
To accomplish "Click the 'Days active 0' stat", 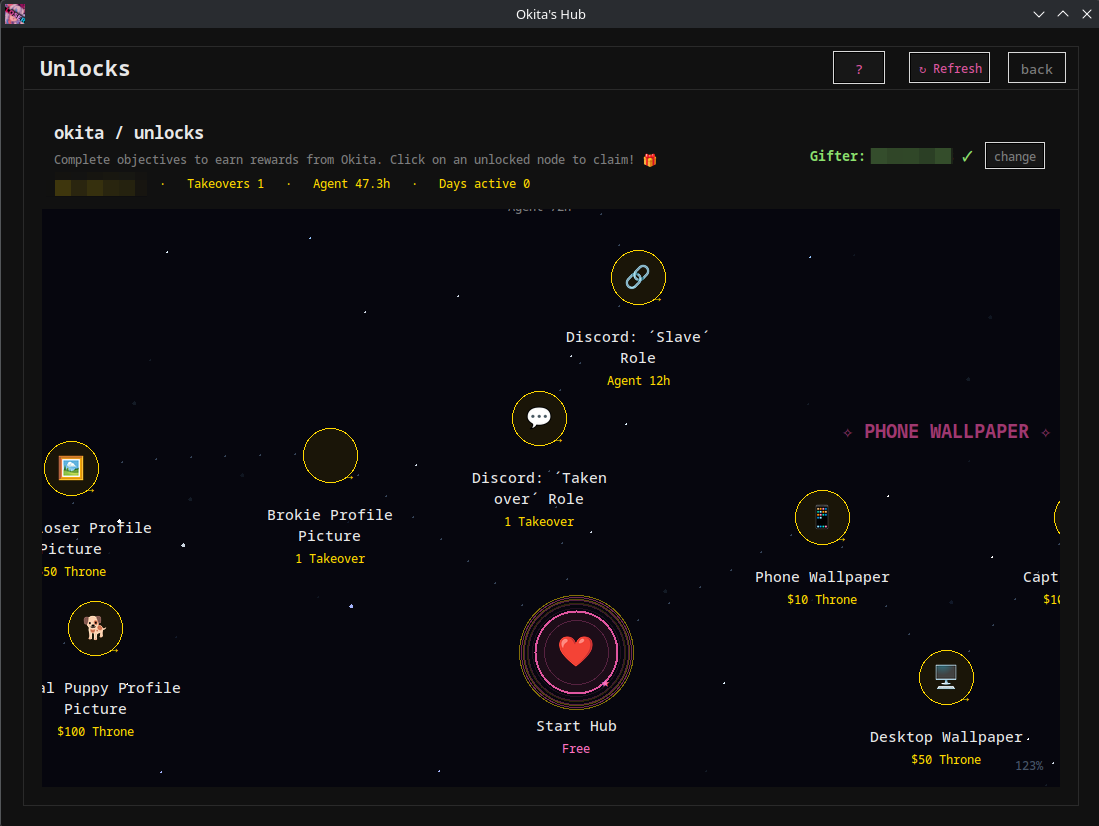I will (484, 184).
